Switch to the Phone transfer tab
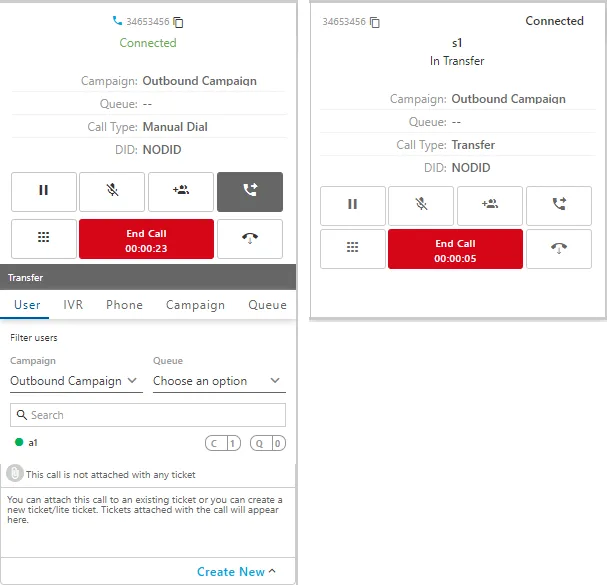The width and height of the screenshot is (607, 585). click(124, 305)
